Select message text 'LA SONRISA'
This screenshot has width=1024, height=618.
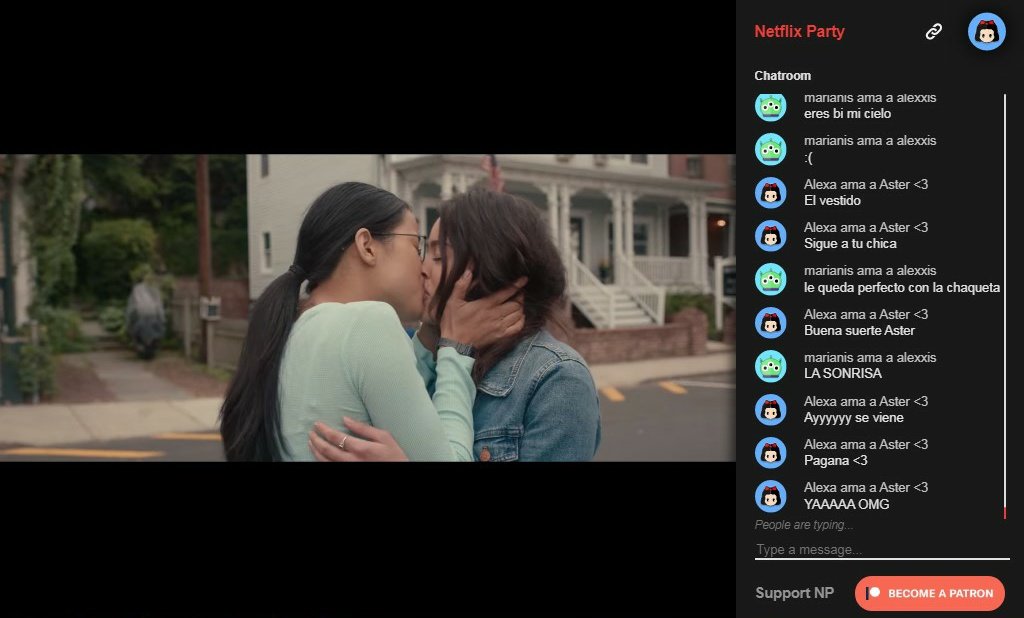pyautogui.click(x=842, y=374)
